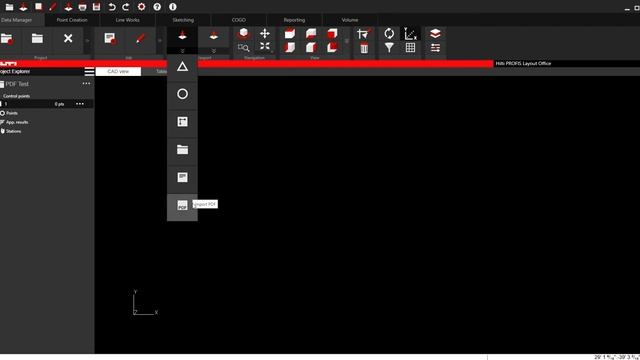Viewport: 640px width, 360px height.
Task: Open the layers stack icon
Action: (435, 33)
